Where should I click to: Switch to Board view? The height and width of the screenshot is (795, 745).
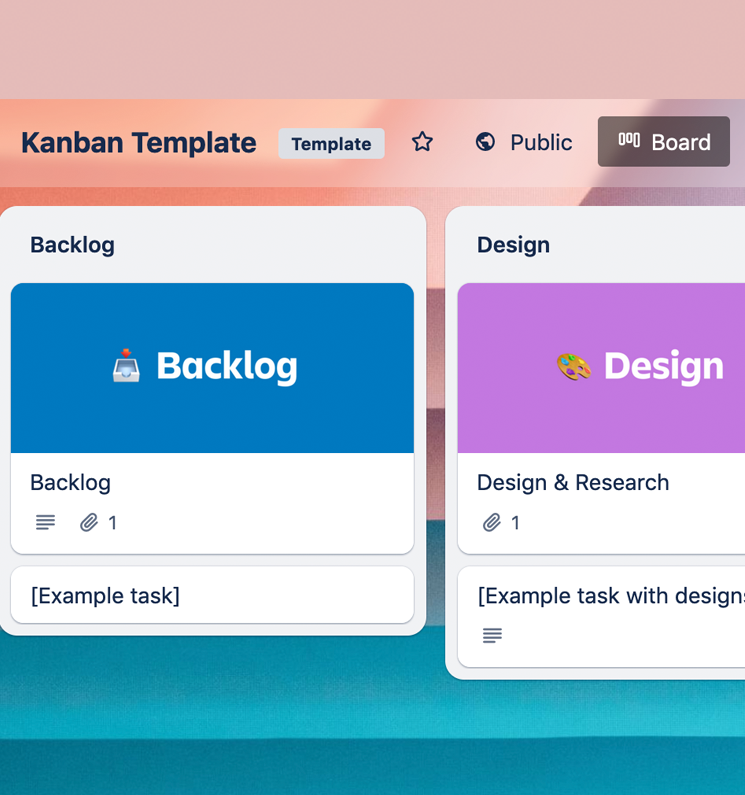click(x=663, y=141)
